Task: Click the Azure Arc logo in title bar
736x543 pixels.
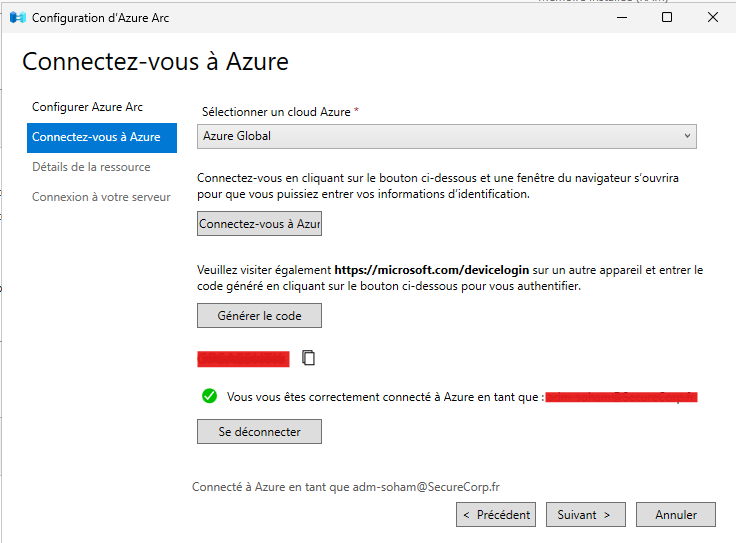Action: (17, 18)
